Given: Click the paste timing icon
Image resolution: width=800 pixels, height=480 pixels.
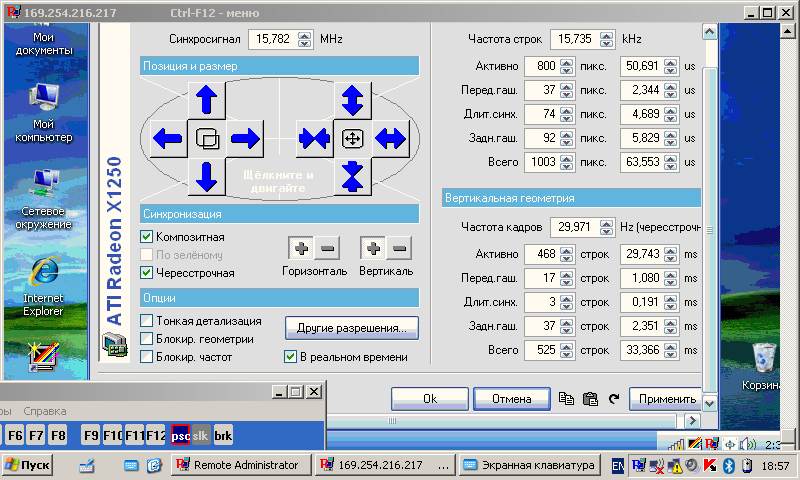Looking at the screenshot, I should [x=589, y=398].
